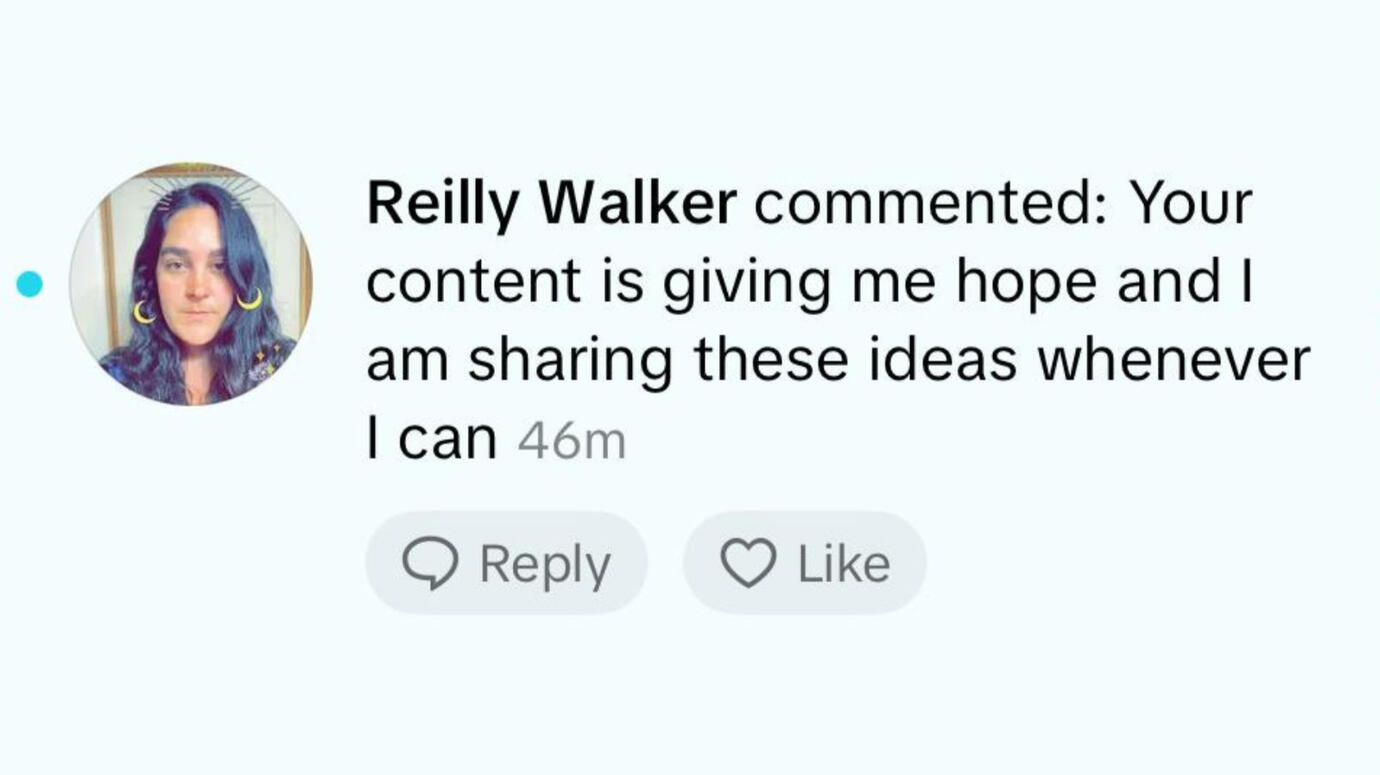1380x775 pixels.
Task: Click the word "Like" label text
Action: pyautogui.click(x=843, y=563)
